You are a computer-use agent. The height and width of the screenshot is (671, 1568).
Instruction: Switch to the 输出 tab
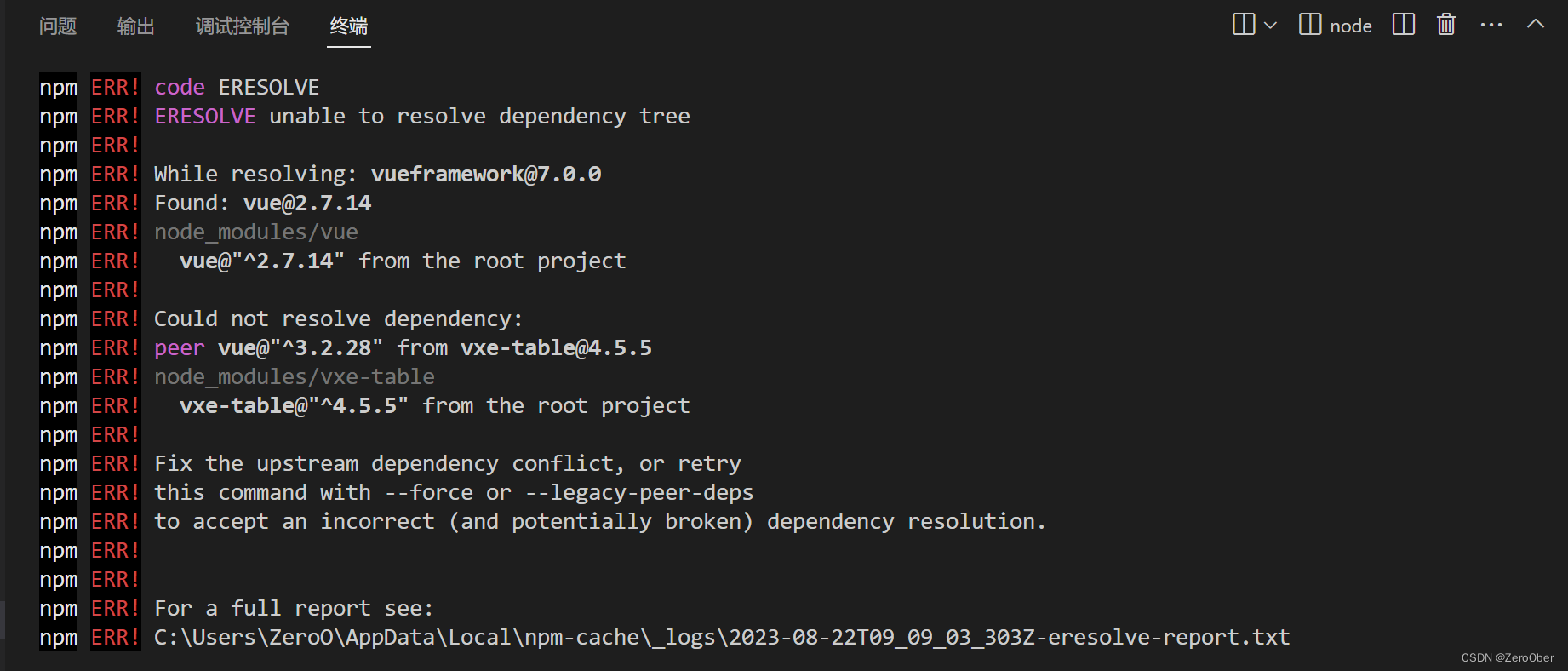click(136, 26)
